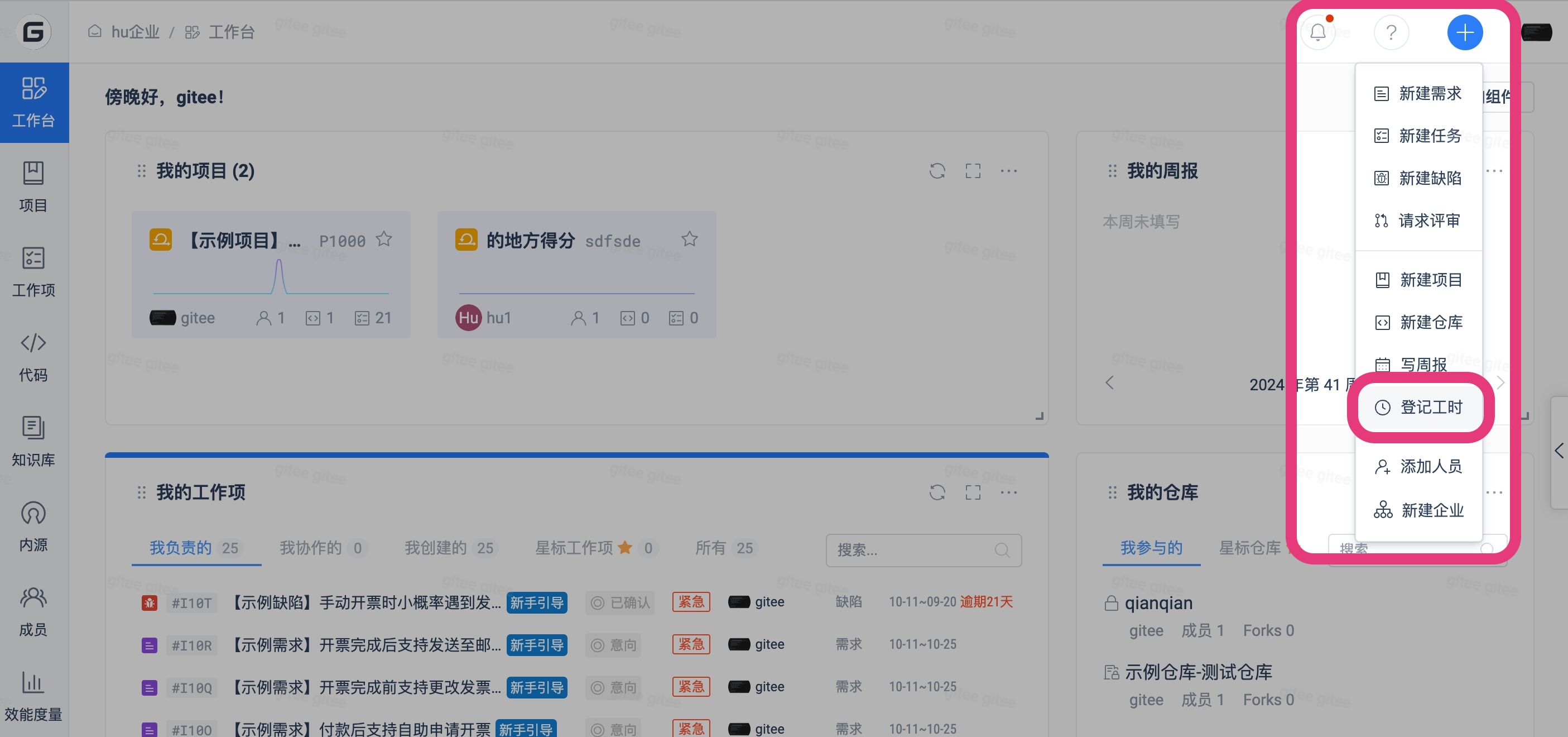
Task: Open the hu企业 breadcrumb link
Action: tap(135, 32)
